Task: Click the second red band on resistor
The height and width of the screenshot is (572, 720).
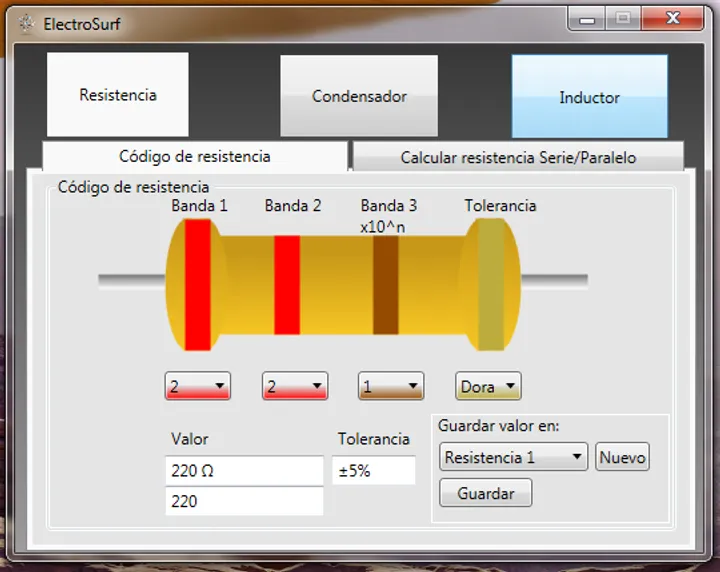Action: (x=287, y=285)
